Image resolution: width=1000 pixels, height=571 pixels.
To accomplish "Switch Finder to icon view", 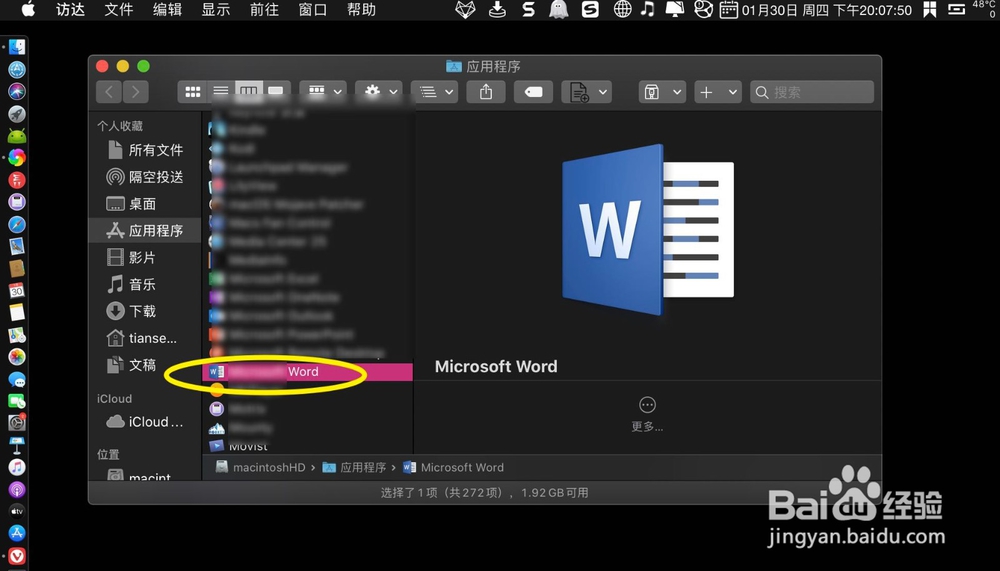I will click(193, 92).
